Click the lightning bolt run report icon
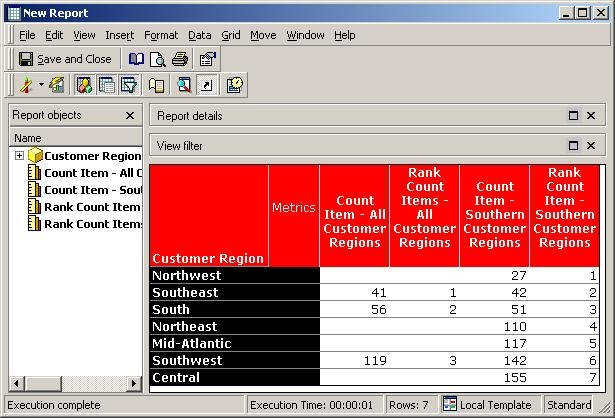This screenshot has width=615, height=418. (x=25, y=86)
